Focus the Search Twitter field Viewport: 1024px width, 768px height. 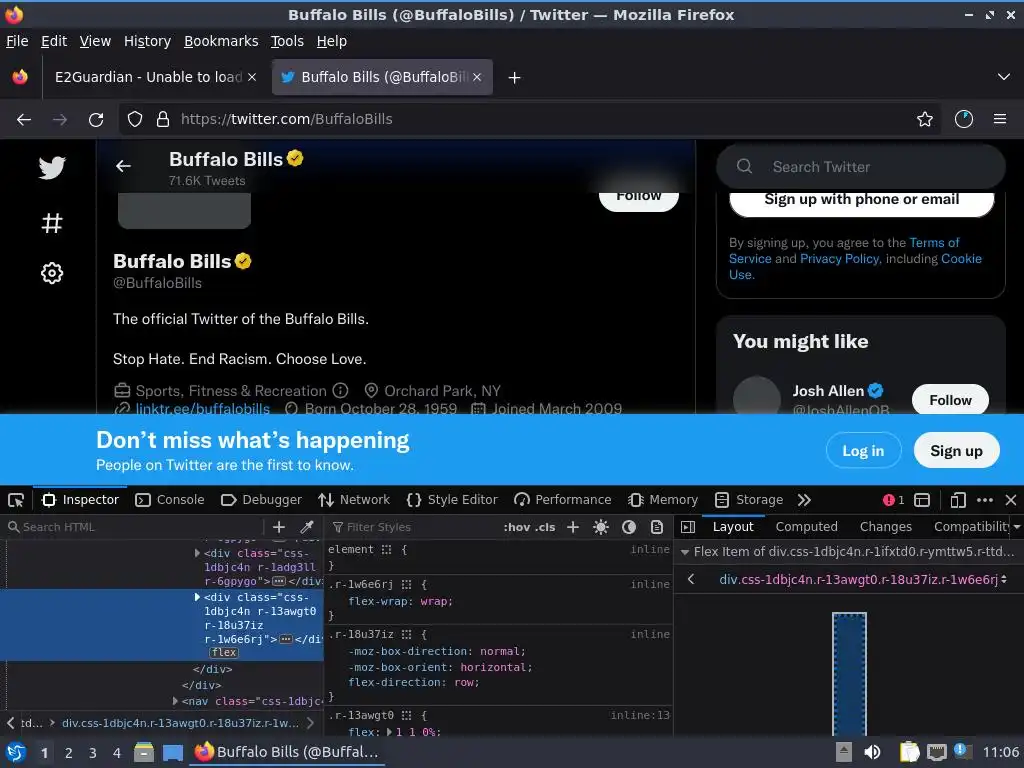click(861, 167)
